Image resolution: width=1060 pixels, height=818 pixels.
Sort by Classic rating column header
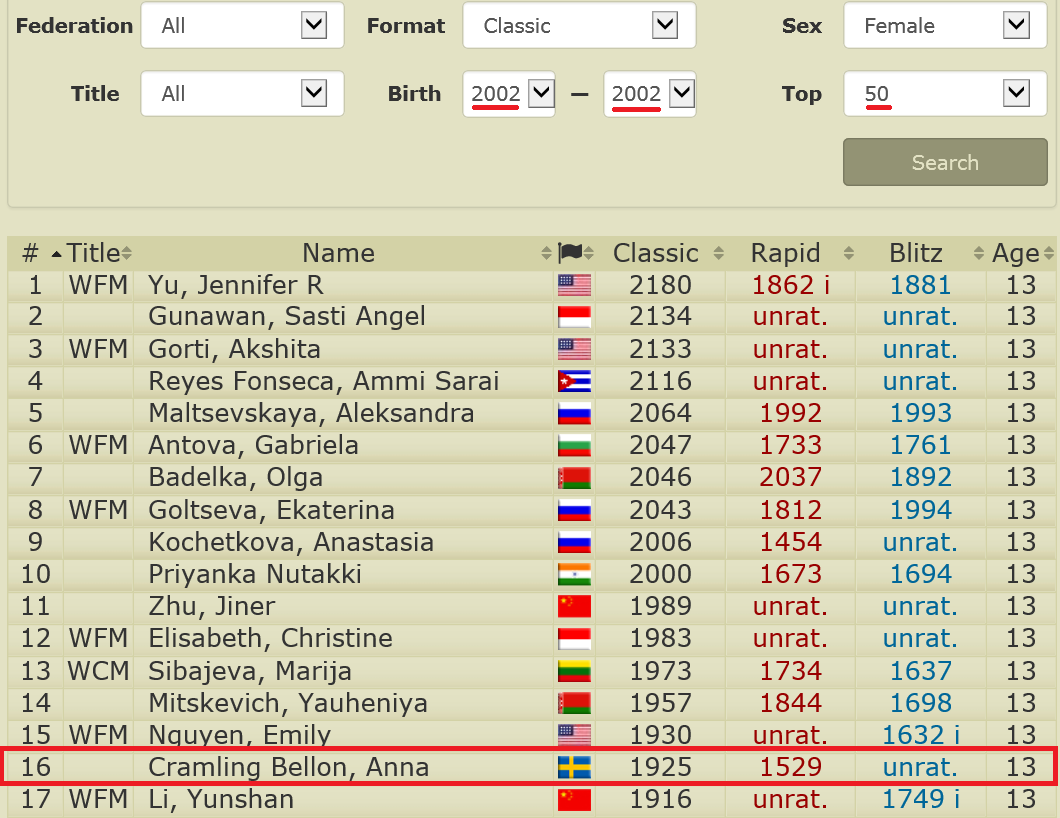[656, 253]
